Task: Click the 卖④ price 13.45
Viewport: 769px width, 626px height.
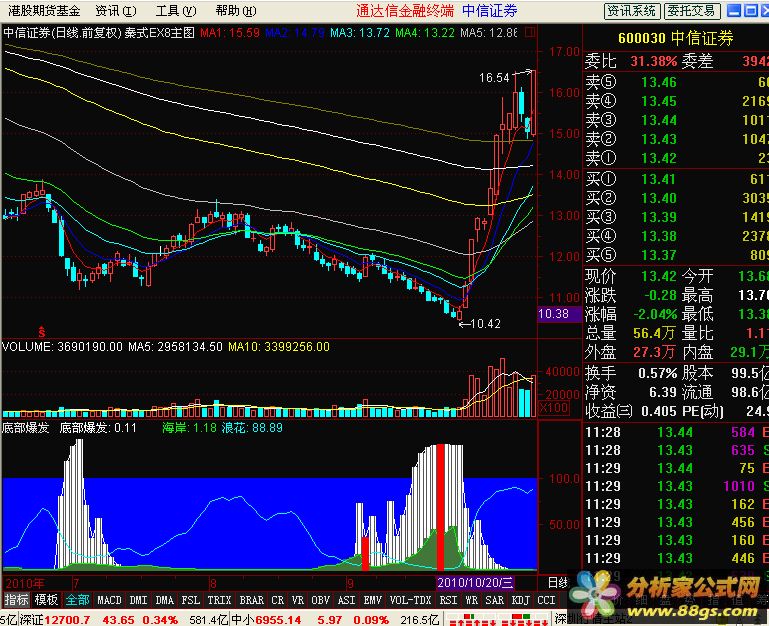Action: coord(659,101)
